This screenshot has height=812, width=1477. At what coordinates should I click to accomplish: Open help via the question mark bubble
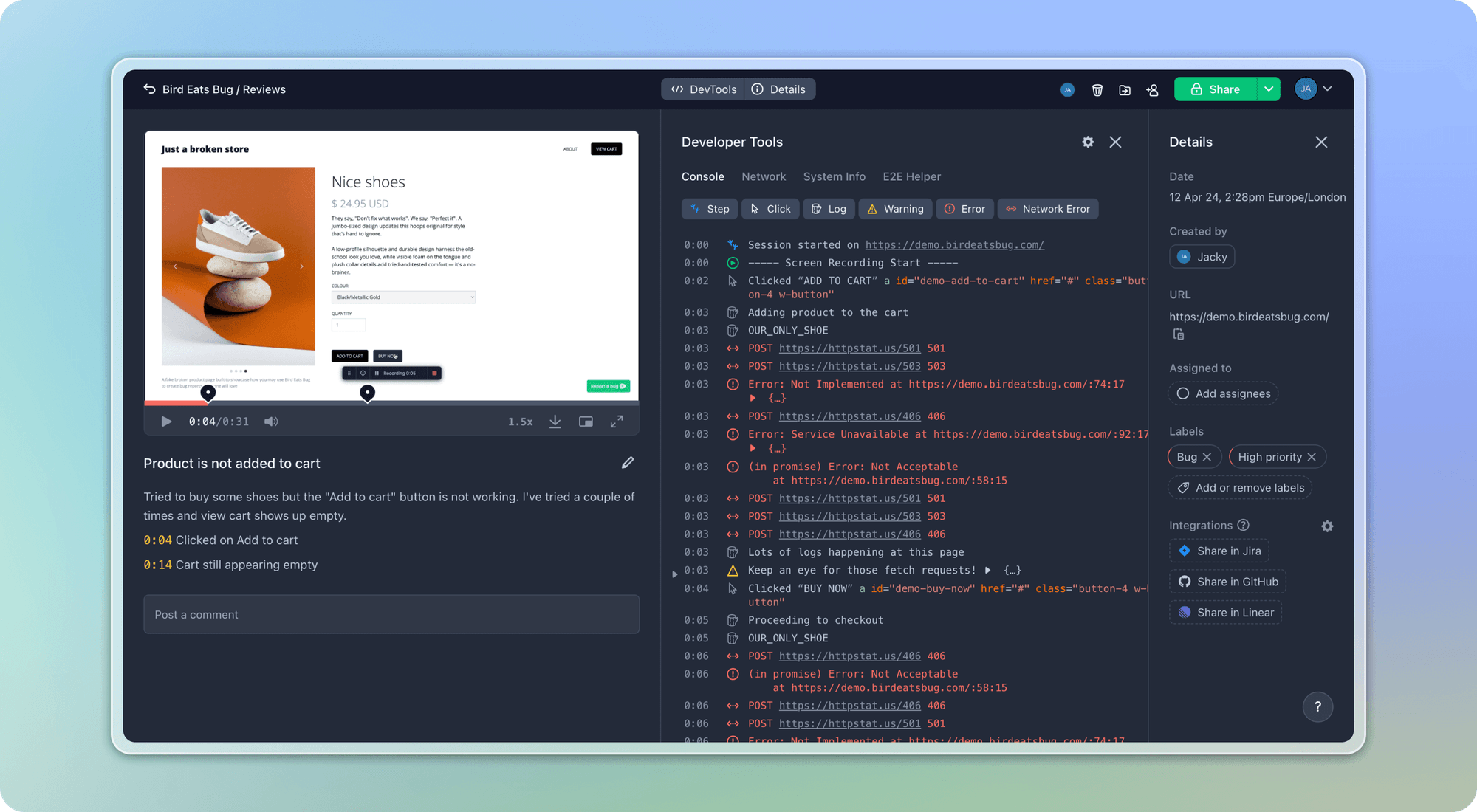(x=1317, y=706)
